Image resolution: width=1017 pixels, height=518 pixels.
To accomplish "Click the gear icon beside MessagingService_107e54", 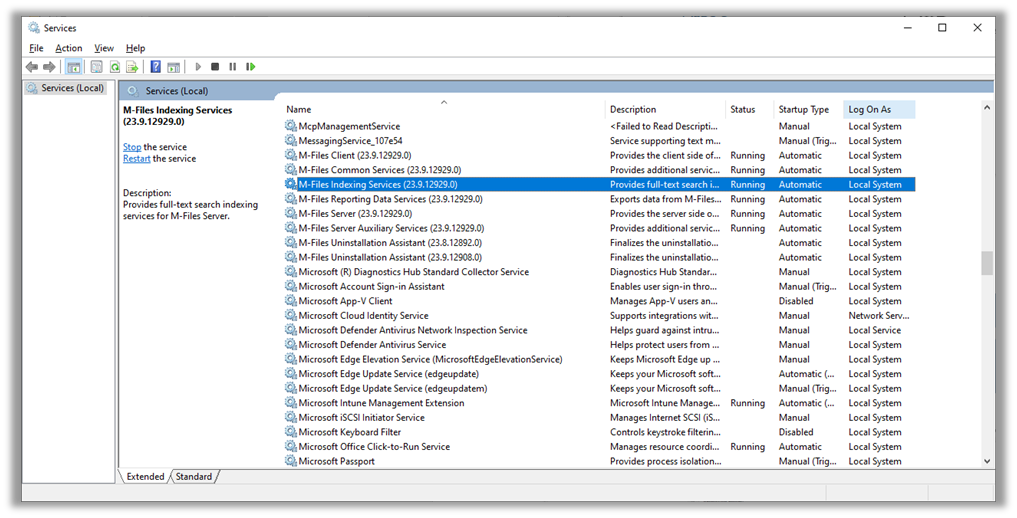I will click(x=291, y=140).
